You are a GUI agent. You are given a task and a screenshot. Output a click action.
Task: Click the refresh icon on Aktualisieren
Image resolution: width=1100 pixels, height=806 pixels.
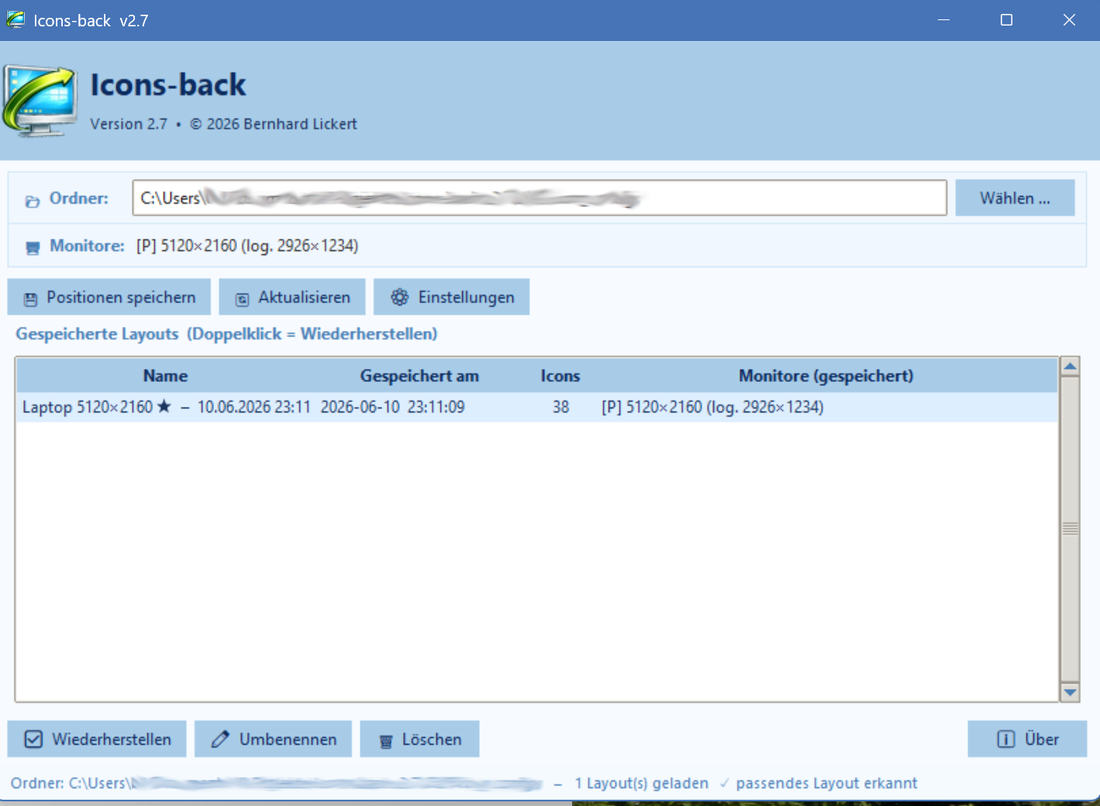242,300
